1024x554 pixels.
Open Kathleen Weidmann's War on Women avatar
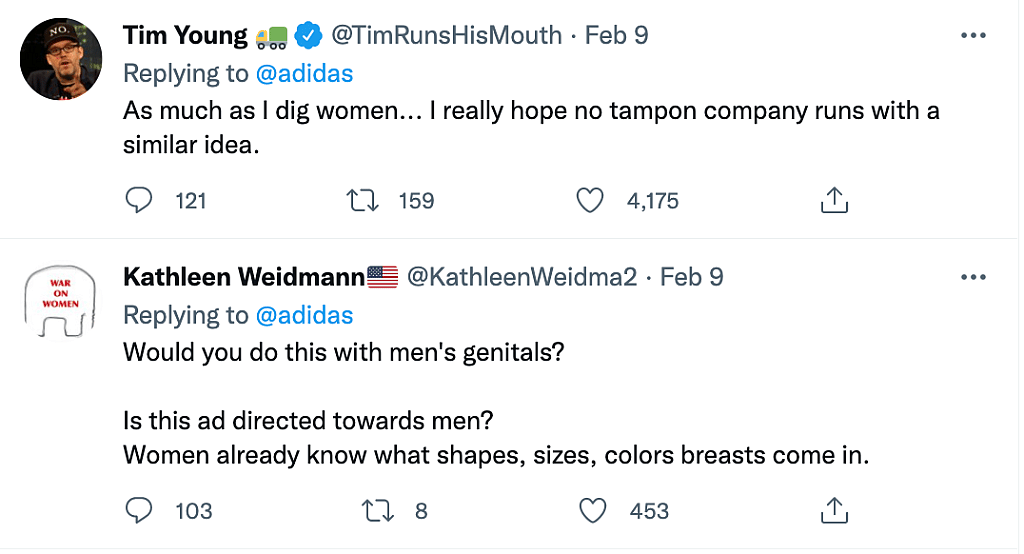[x=61, y=300]
